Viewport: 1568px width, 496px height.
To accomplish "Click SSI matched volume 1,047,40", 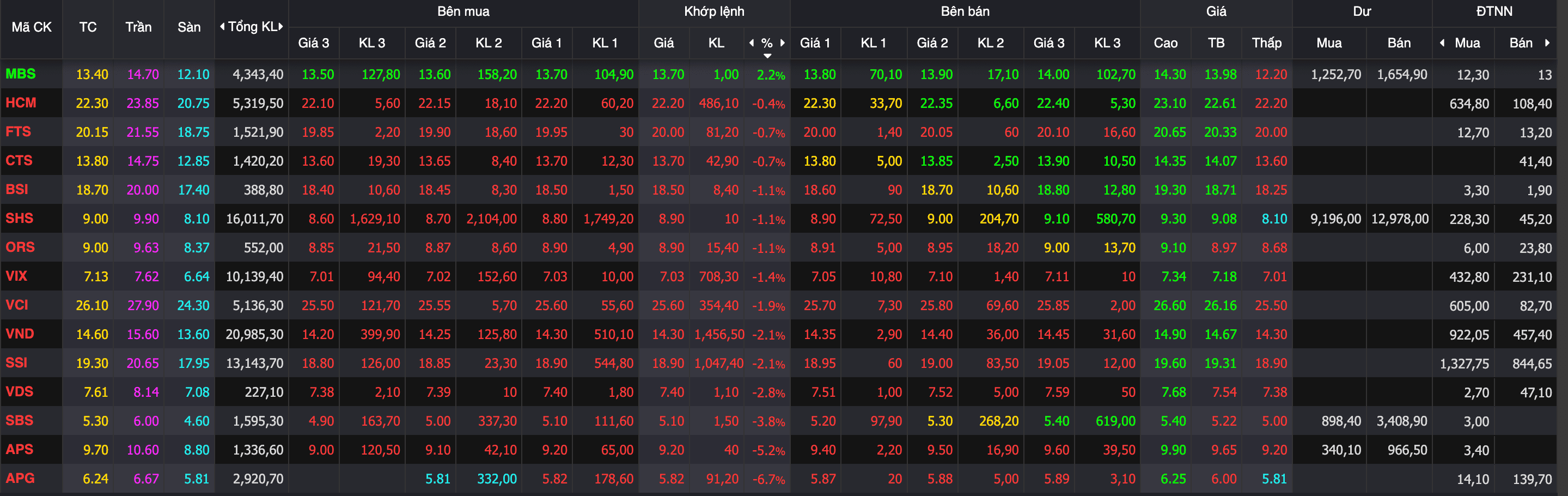I will coord(719,363).
